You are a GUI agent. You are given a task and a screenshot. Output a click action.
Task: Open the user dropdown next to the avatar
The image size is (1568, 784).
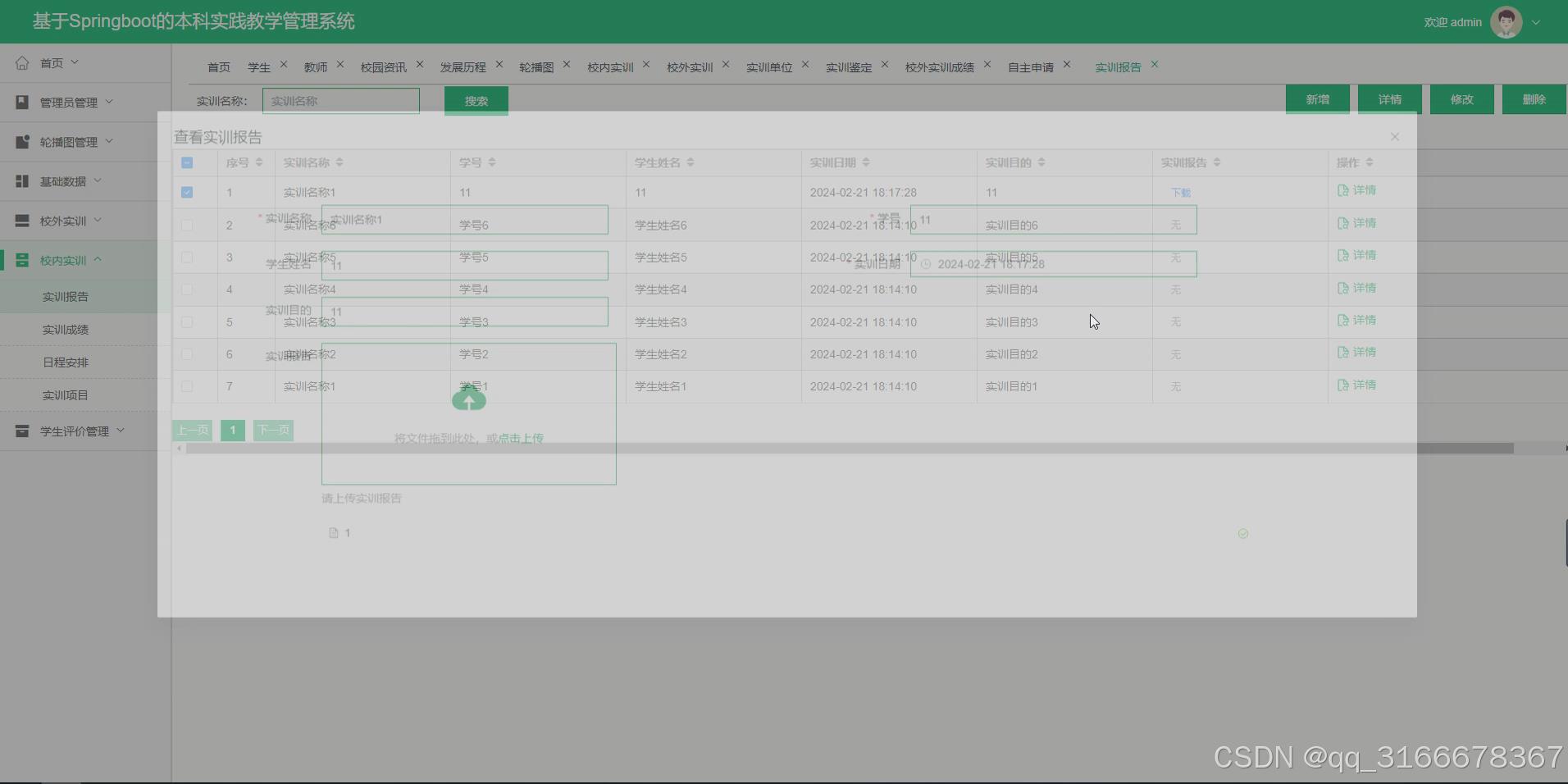tap(1534, 22)
